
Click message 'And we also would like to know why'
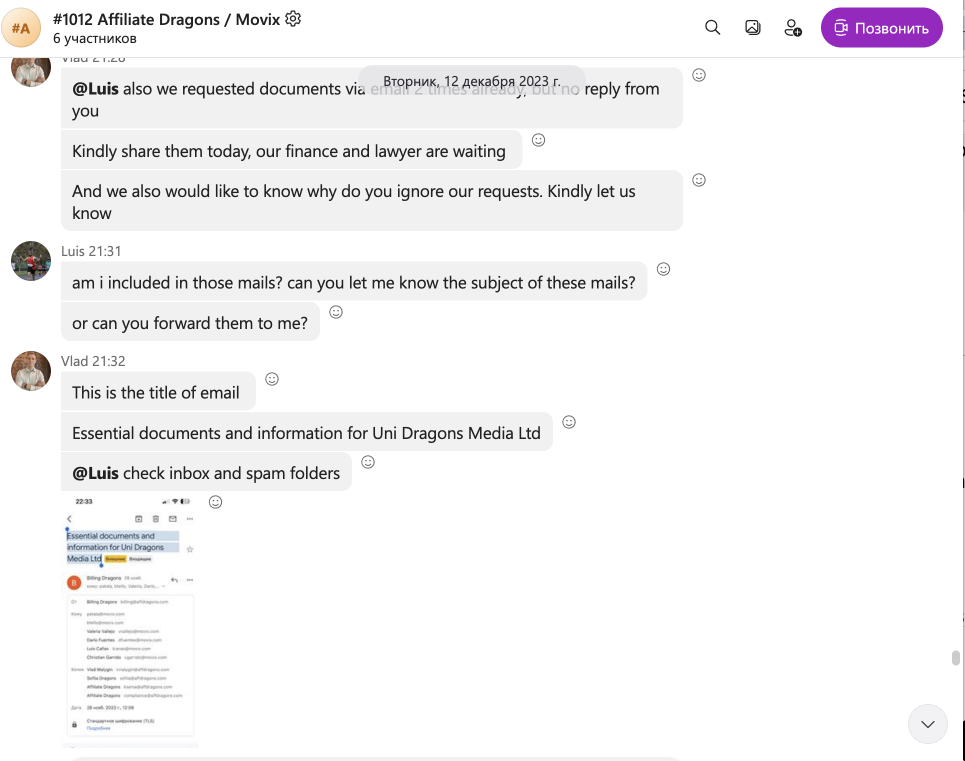tap(372, 201)
